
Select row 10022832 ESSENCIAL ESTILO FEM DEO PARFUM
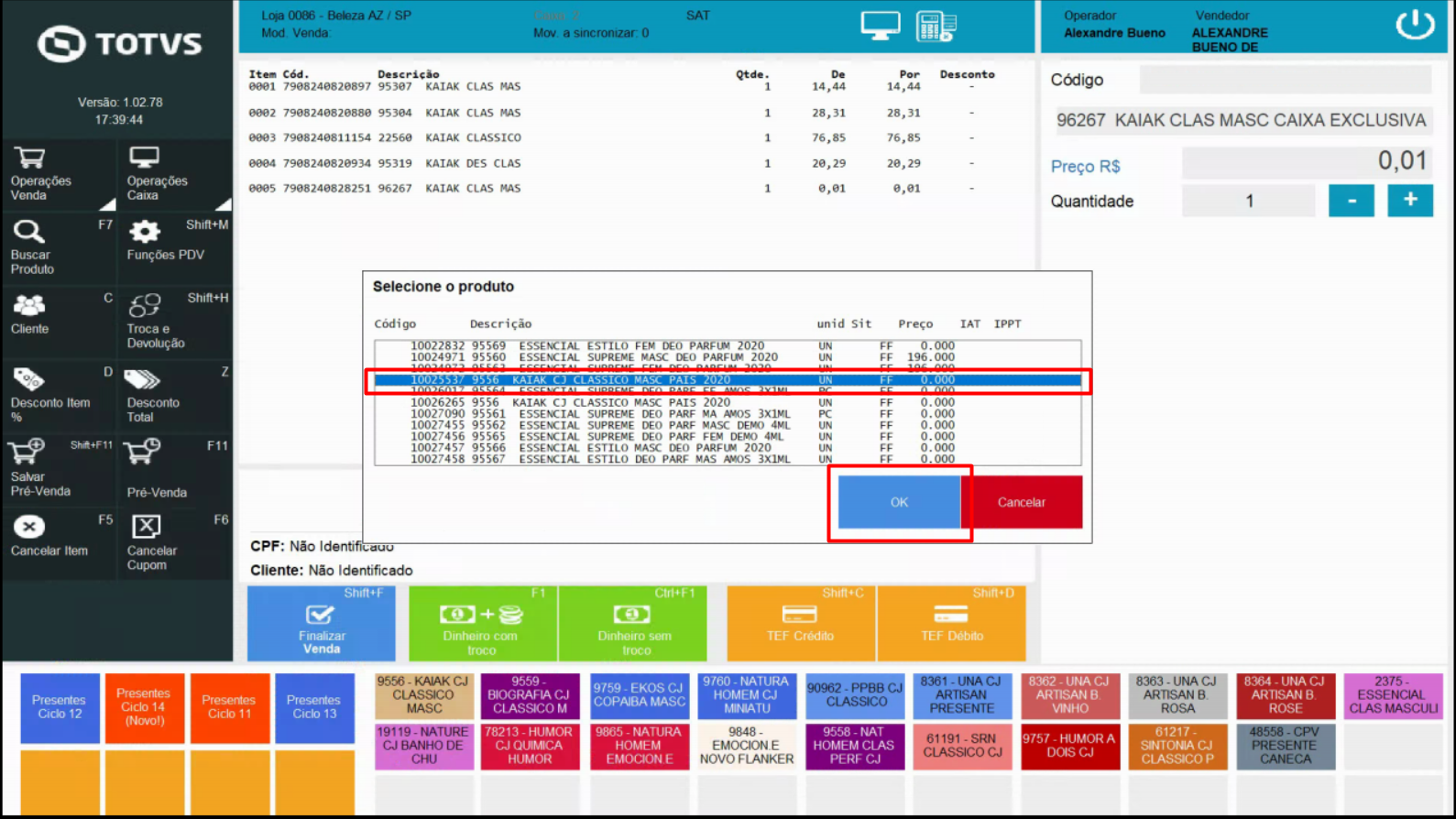tap(728, 345)
